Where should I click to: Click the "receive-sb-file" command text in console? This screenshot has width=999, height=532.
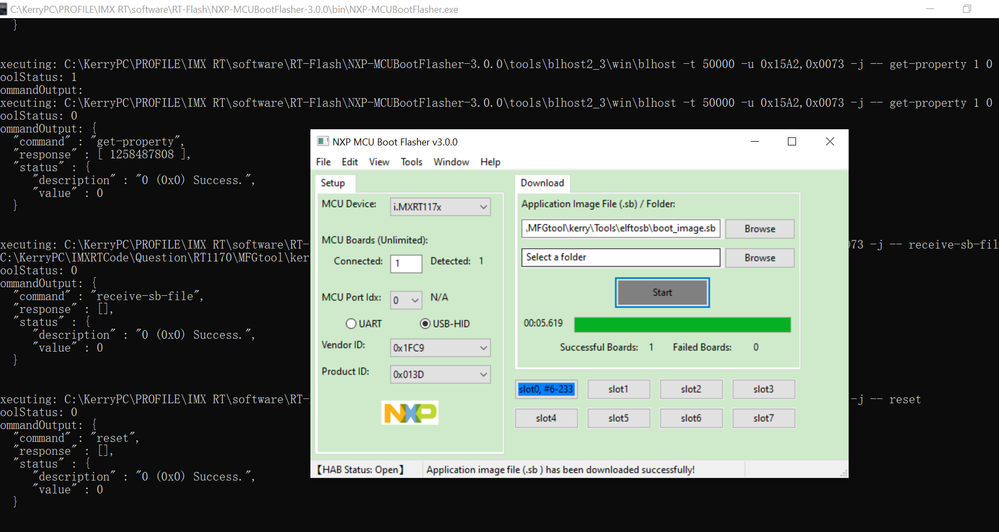coord(148,296)
